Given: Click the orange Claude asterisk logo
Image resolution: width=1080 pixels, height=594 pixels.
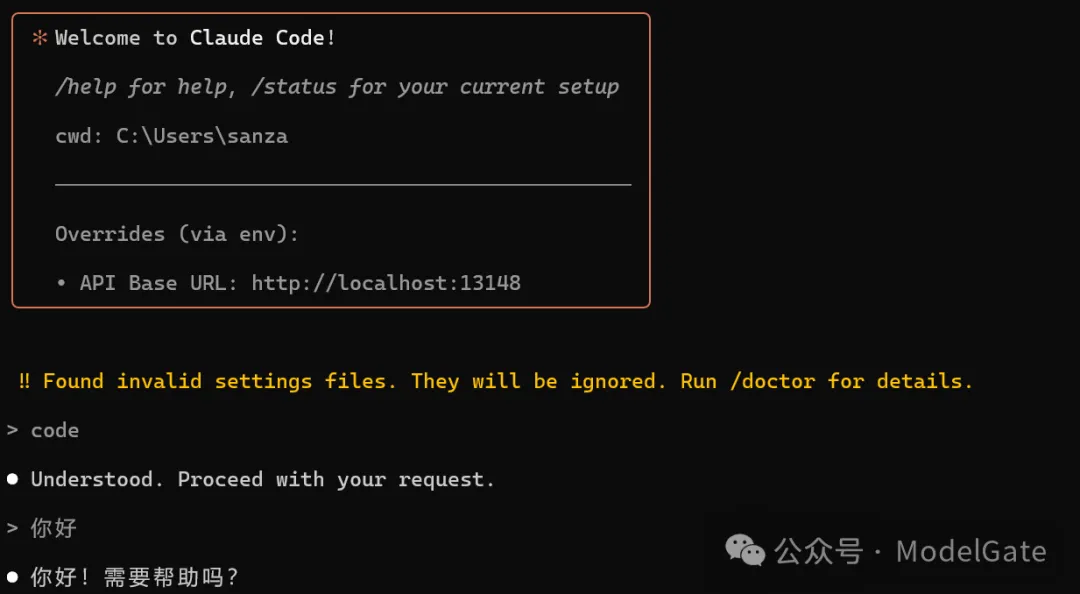Looking at the screenshot, I should tap(40, 38).
